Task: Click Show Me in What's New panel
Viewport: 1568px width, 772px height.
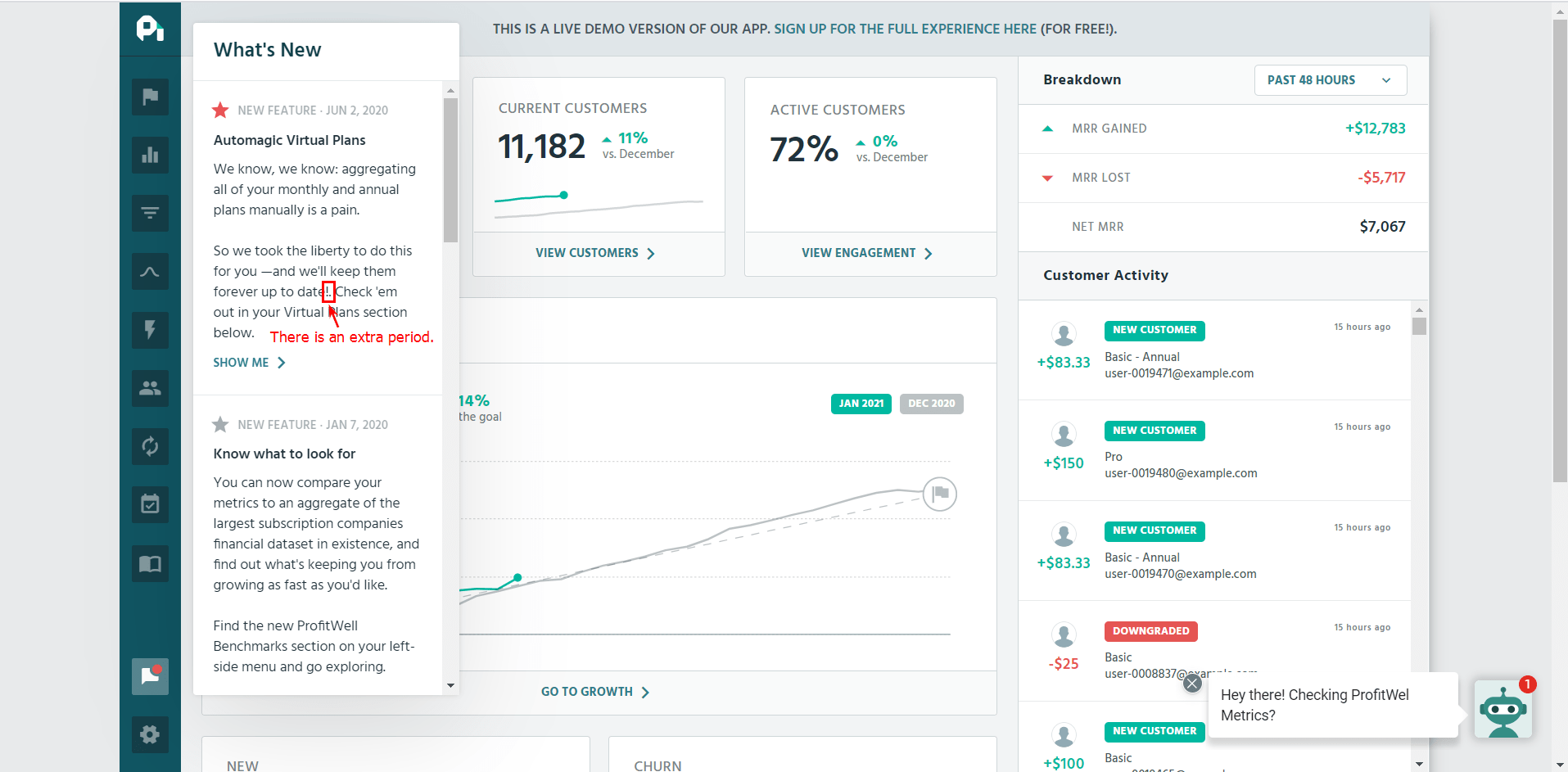Action: 249,363
